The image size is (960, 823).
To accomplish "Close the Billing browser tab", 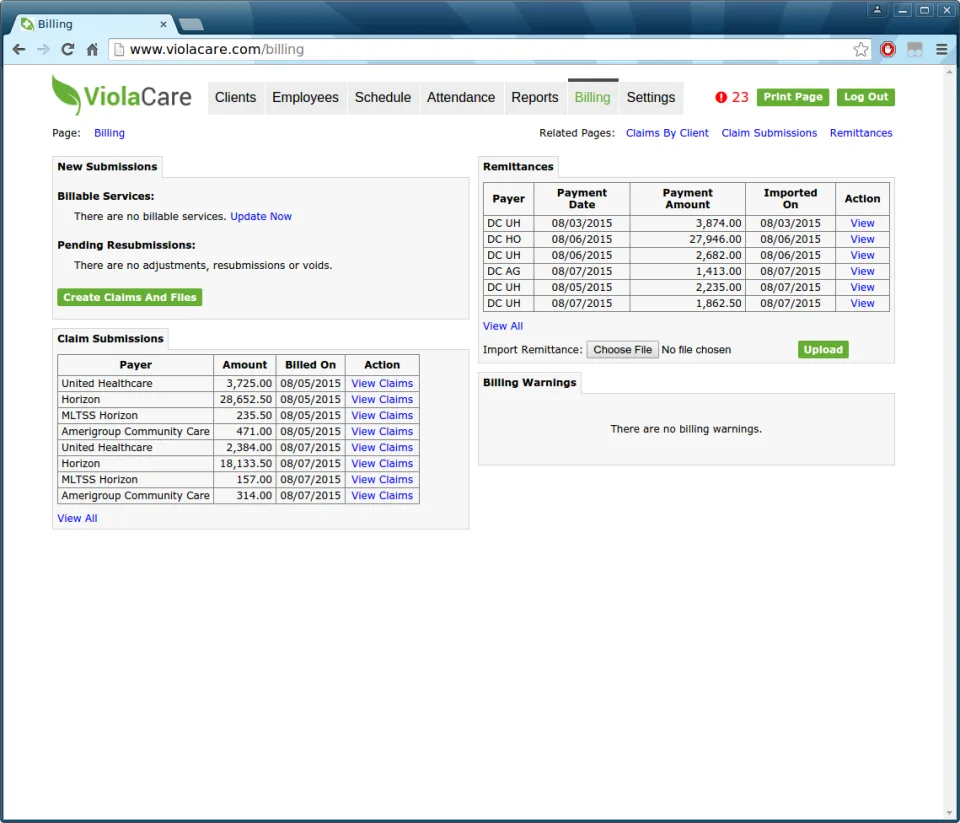I will (x=163, y=24).
